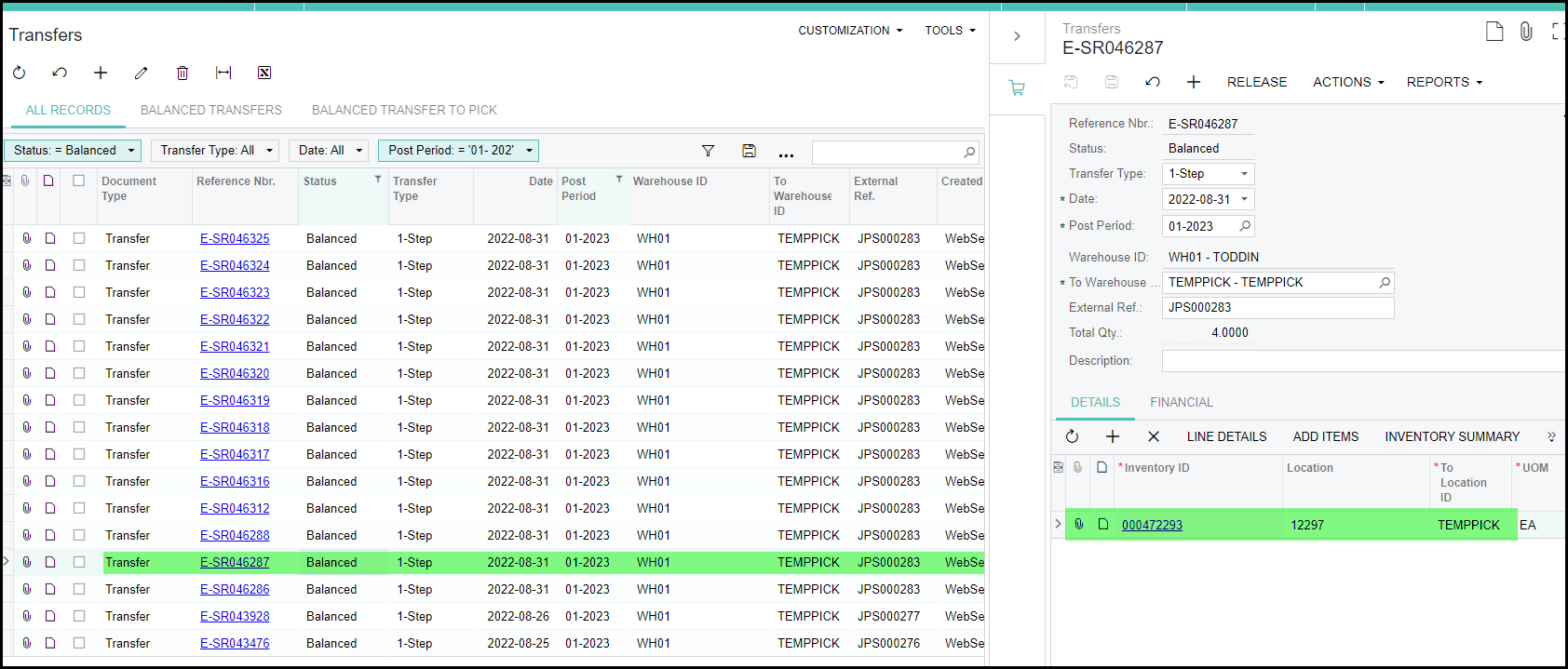Image resolution: width=1568 pixels, height=669 pixels.
Task: Open transfer link E-SR046320
Action: 235,373
